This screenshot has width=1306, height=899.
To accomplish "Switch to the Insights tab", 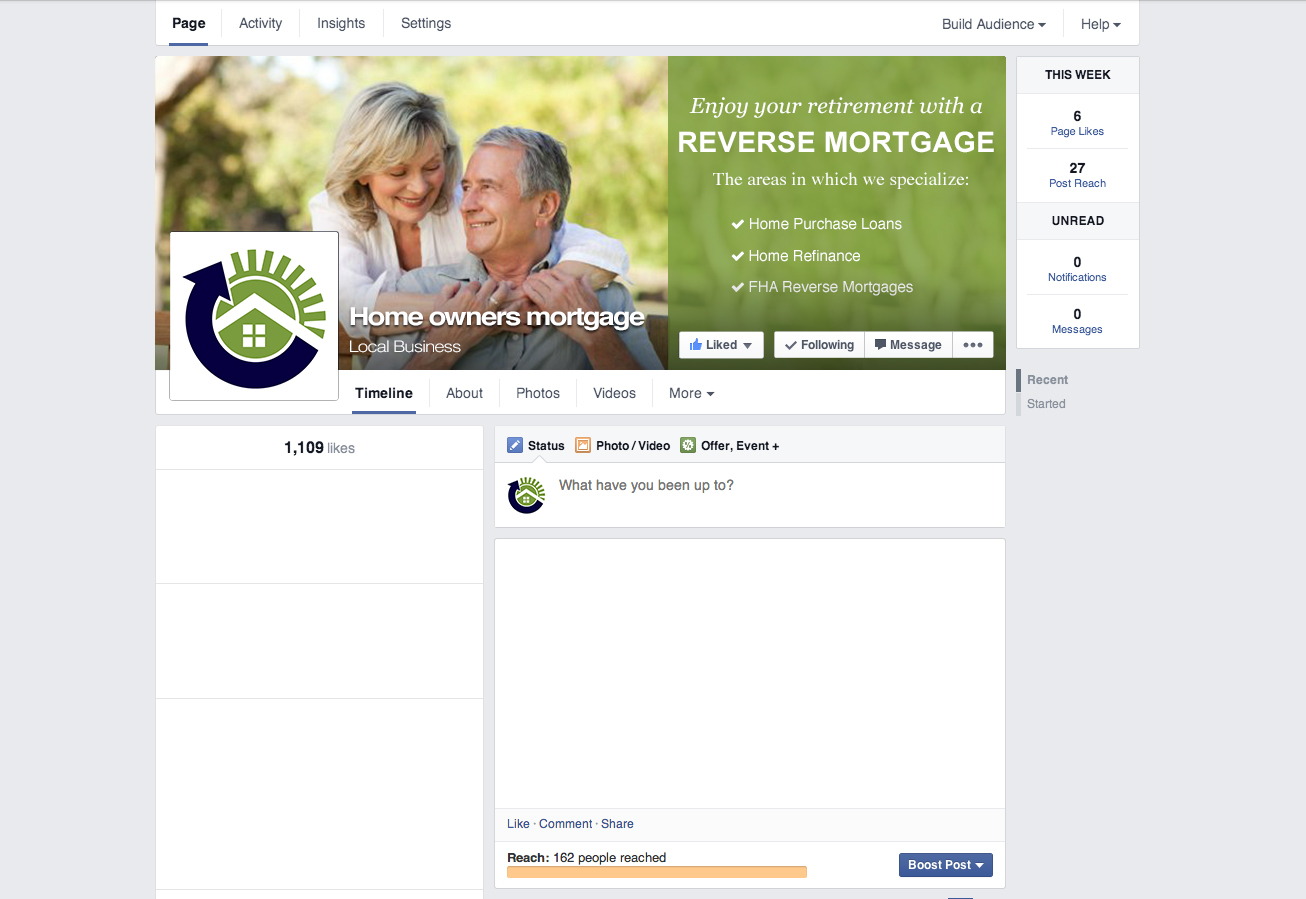I will [340, 22].
